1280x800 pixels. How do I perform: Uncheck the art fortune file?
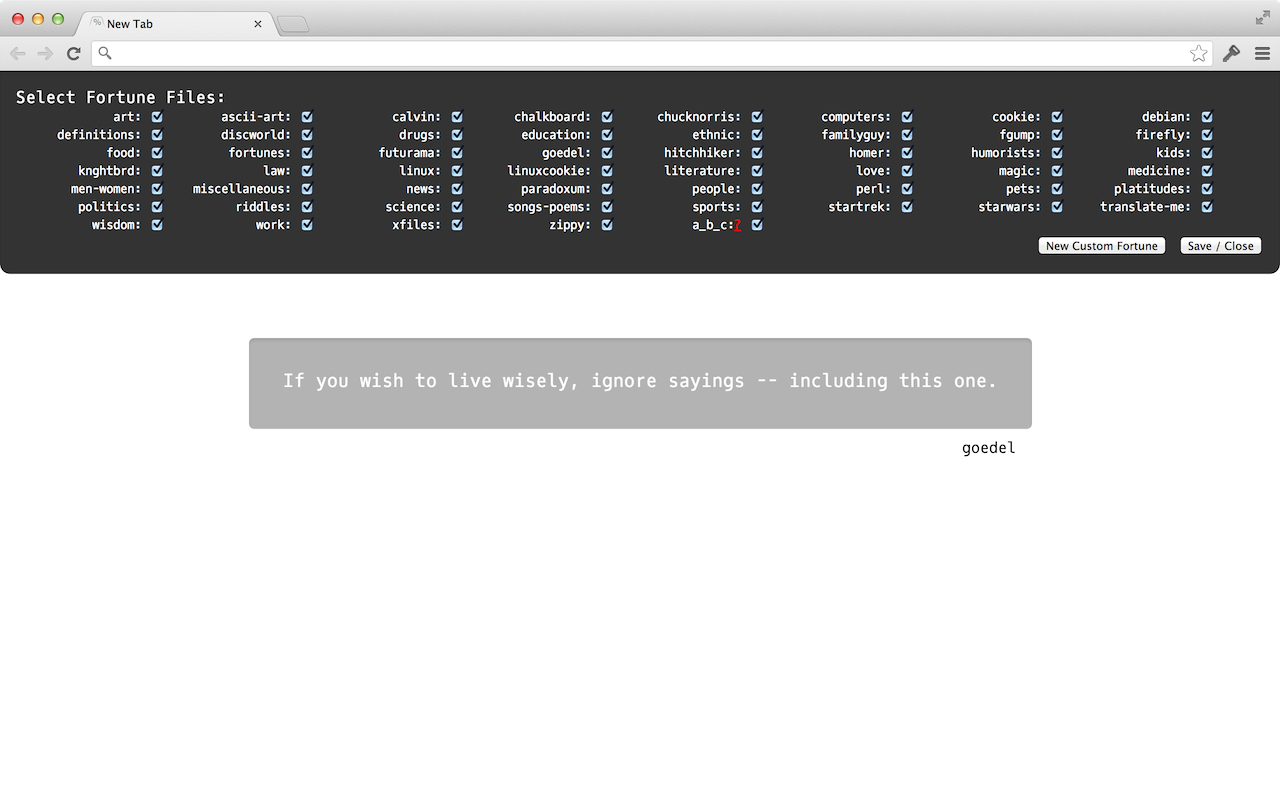point(157,117)
